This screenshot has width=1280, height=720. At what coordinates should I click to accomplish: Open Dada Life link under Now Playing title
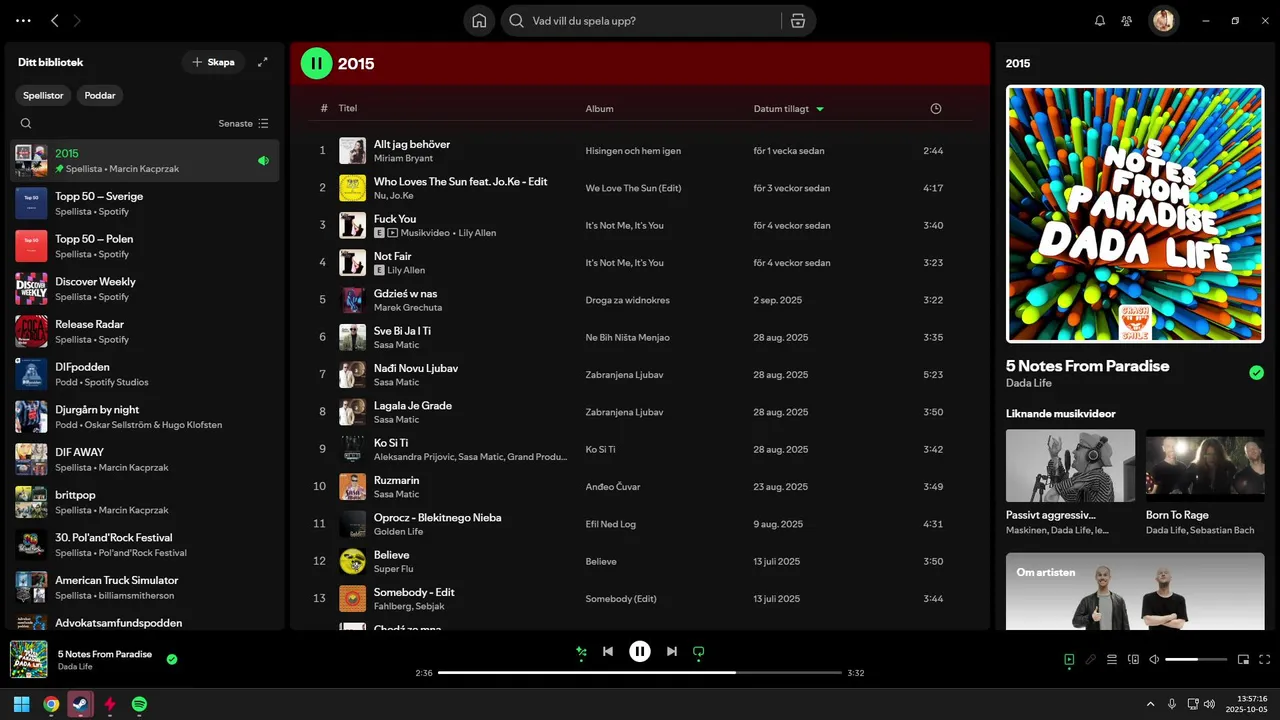click(1029, 383)
